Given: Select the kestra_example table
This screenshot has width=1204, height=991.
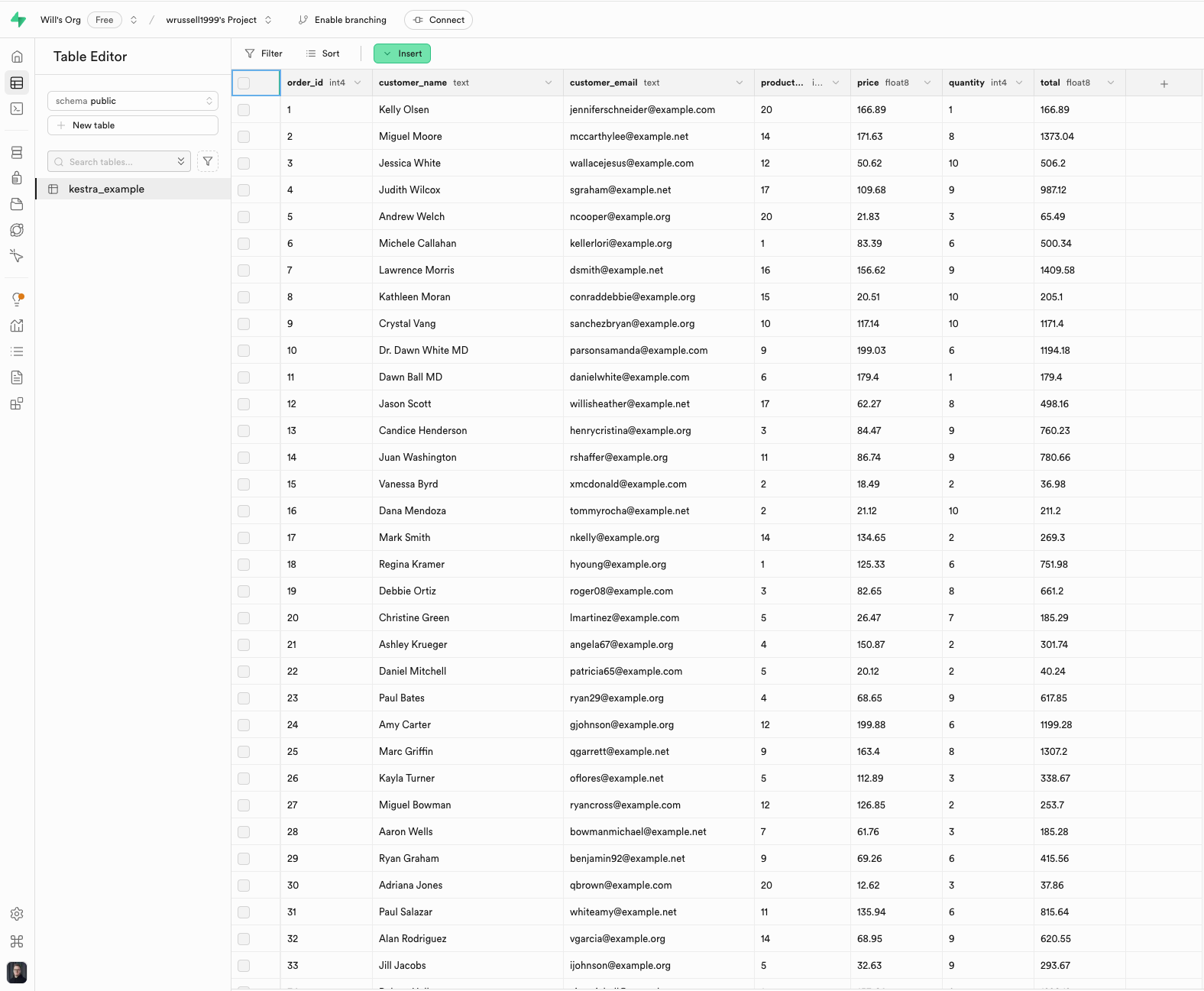Looking at the screenshot, I should (x=106, y=189).
